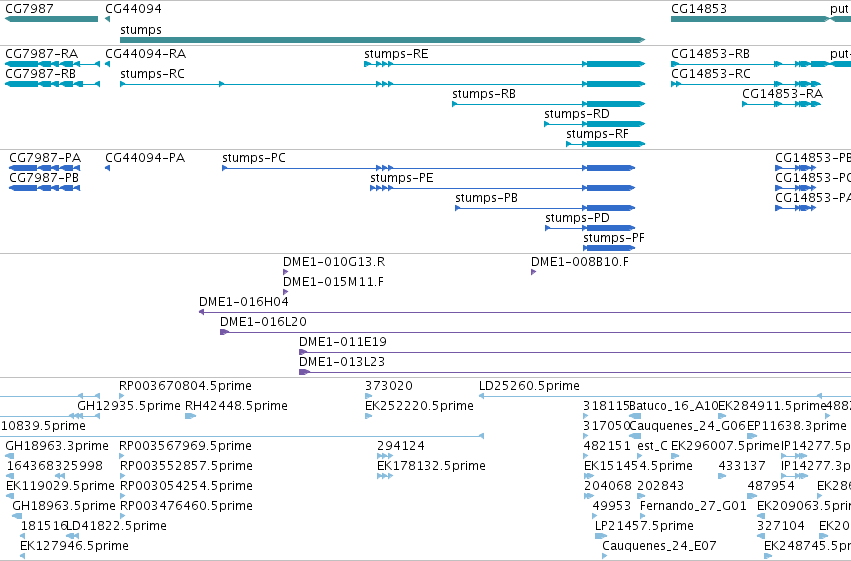The width and height of the screenshot is (851, 561).
Task: Click the DME1-008B10.F label
Action: coord(580,262)
